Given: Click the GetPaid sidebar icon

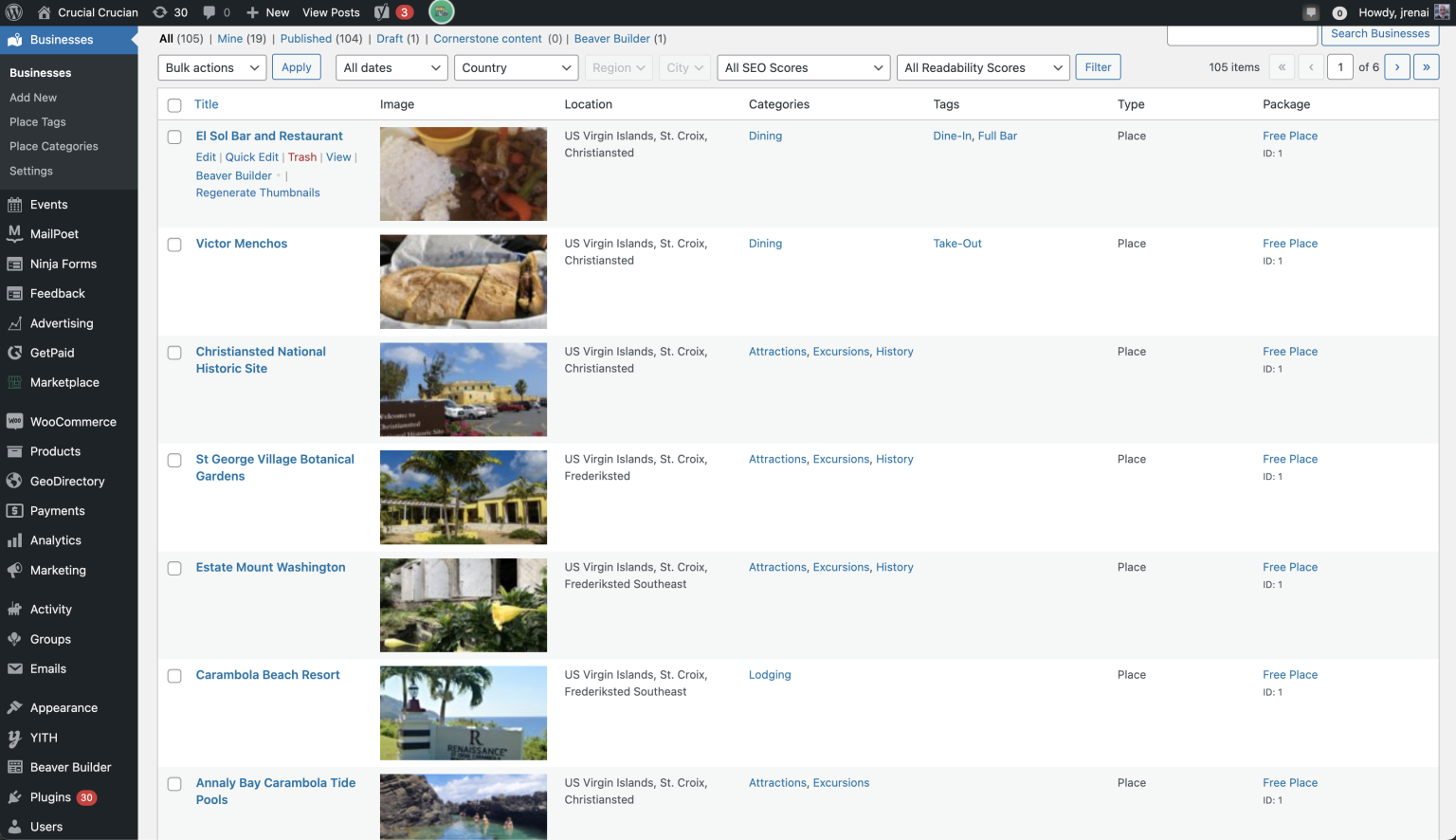Looking at the screenshot, I should (14, 353).
